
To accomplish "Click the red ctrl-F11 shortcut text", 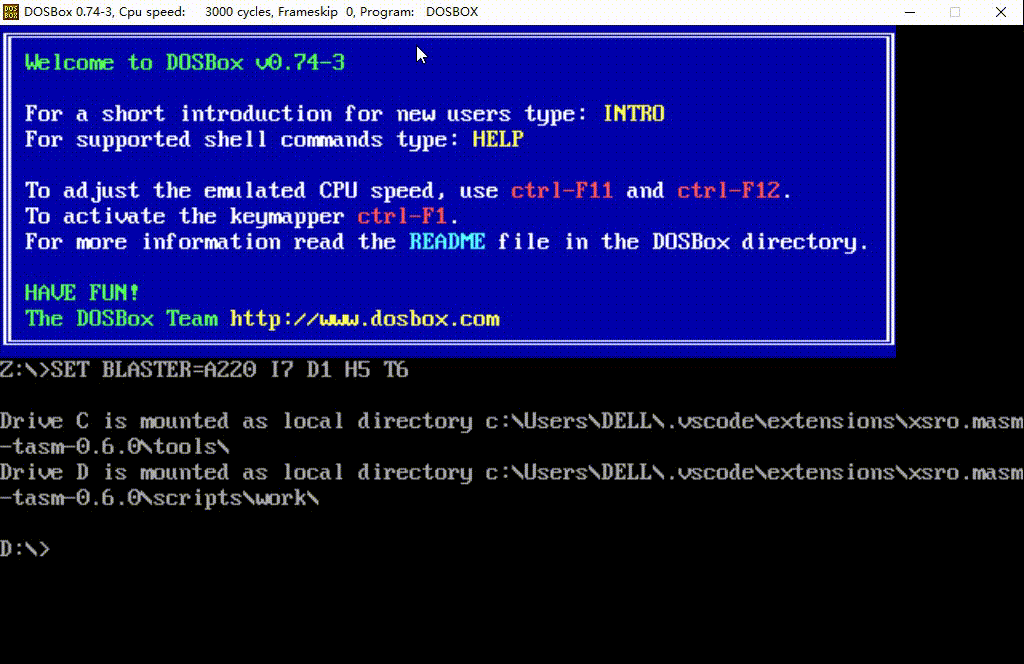I will (562, 191).
